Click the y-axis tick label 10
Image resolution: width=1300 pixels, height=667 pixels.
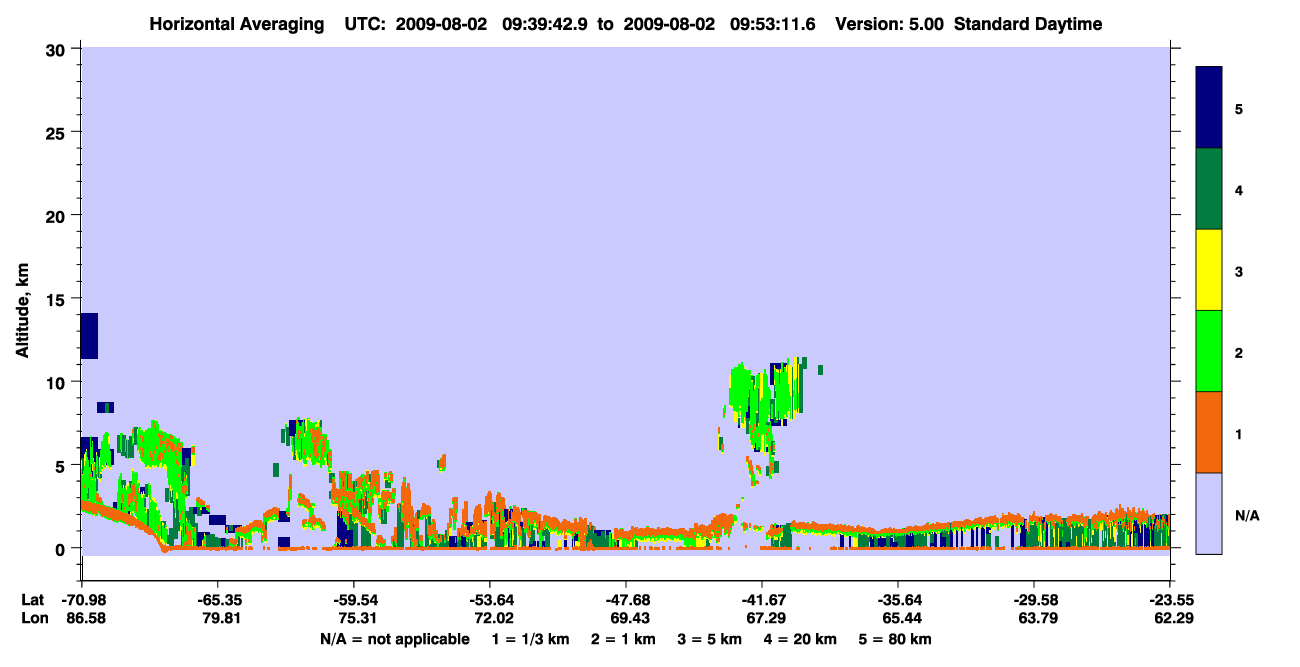(x=58, y=382)
